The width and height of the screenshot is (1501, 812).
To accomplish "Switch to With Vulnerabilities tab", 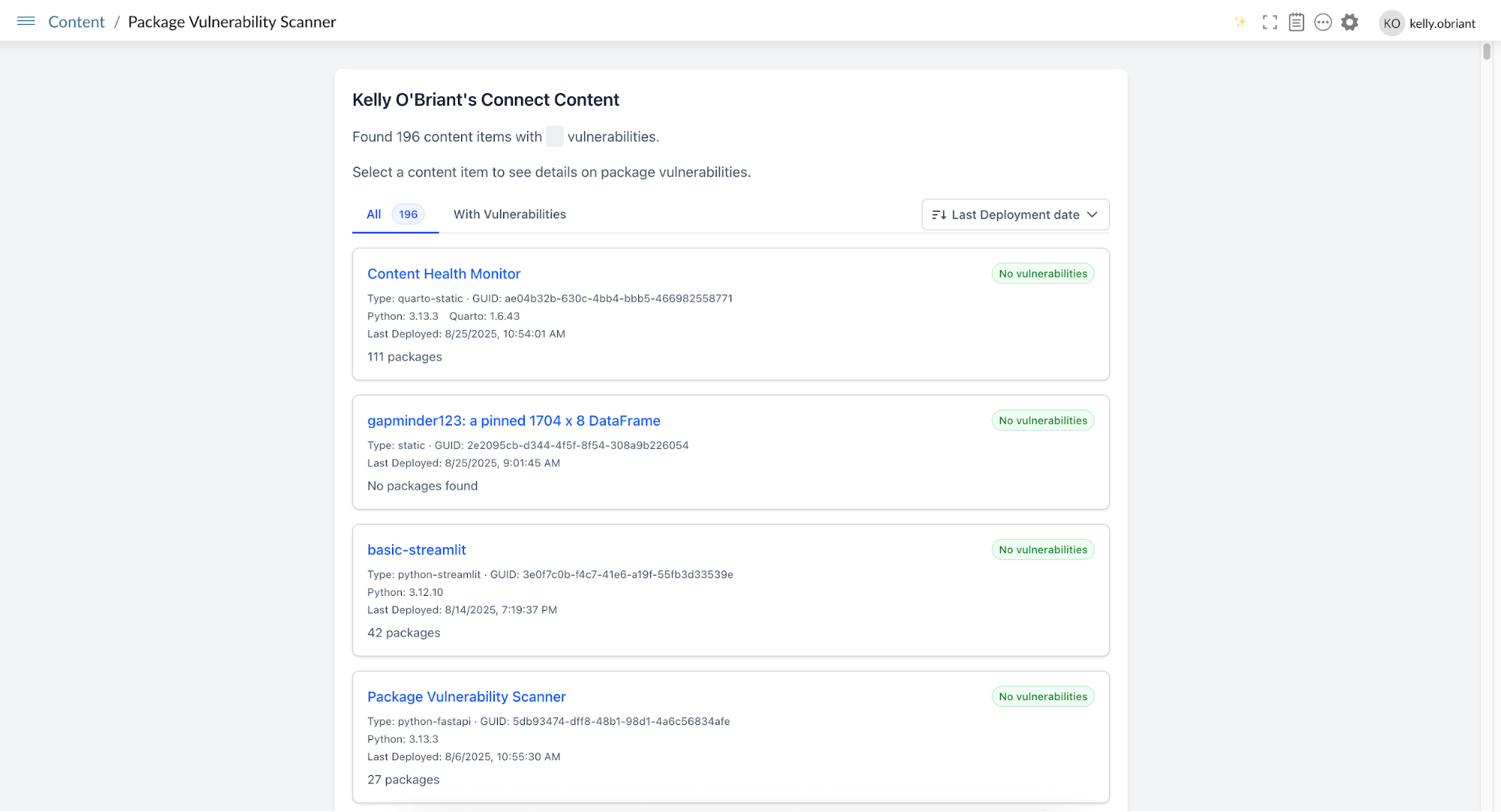I will click(509, 214).
